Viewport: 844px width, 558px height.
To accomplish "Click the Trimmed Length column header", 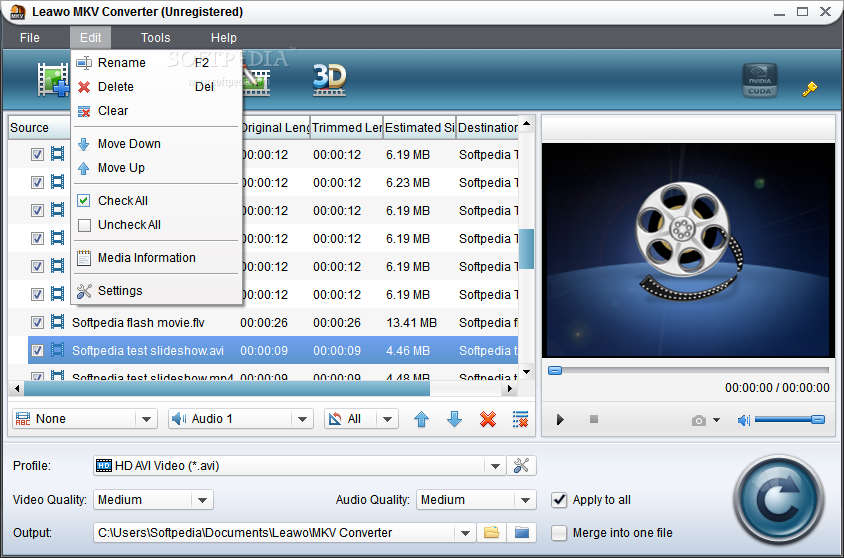I will [x=347, y=128].
